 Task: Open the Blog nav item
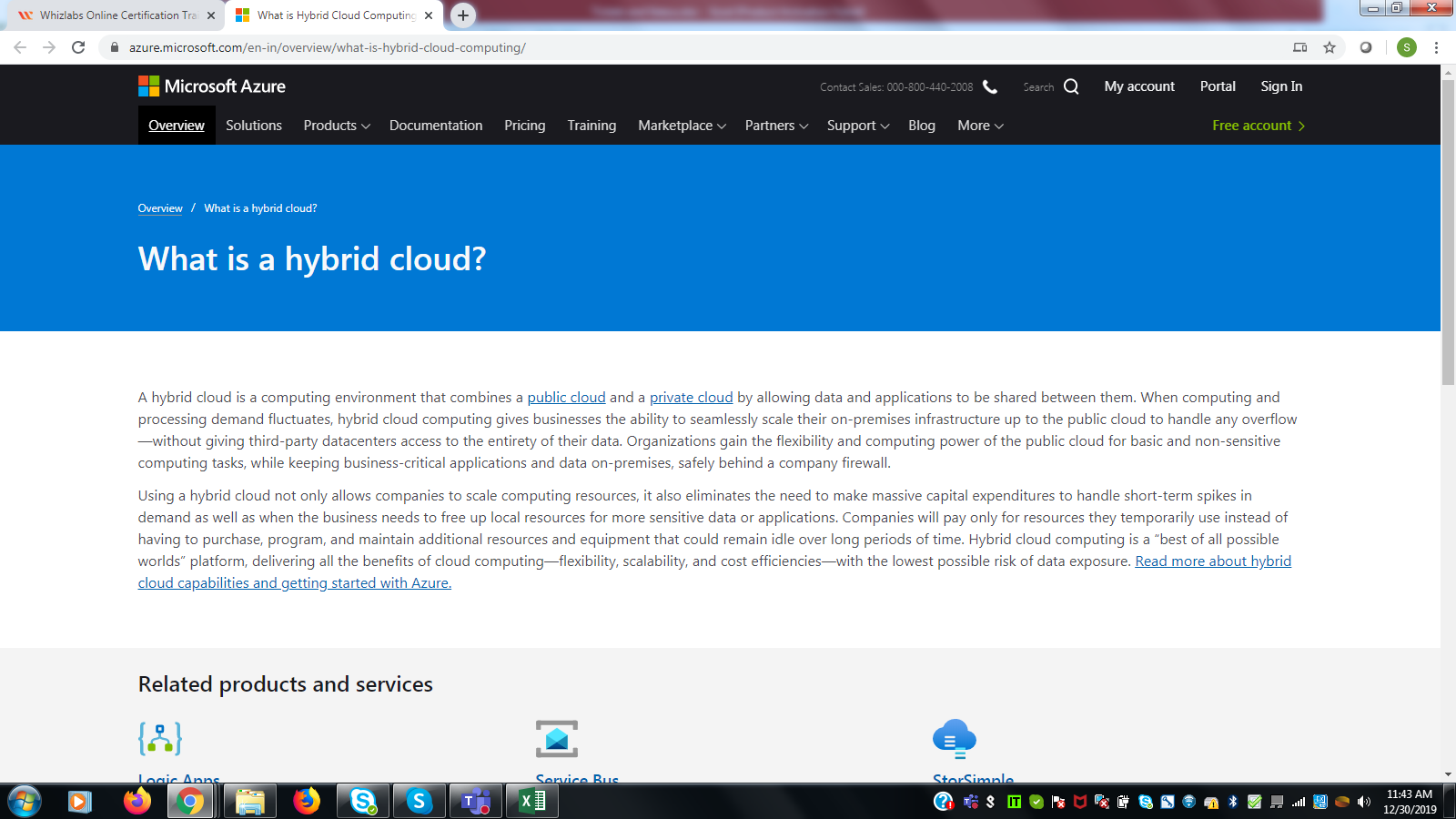pos(922,126)
